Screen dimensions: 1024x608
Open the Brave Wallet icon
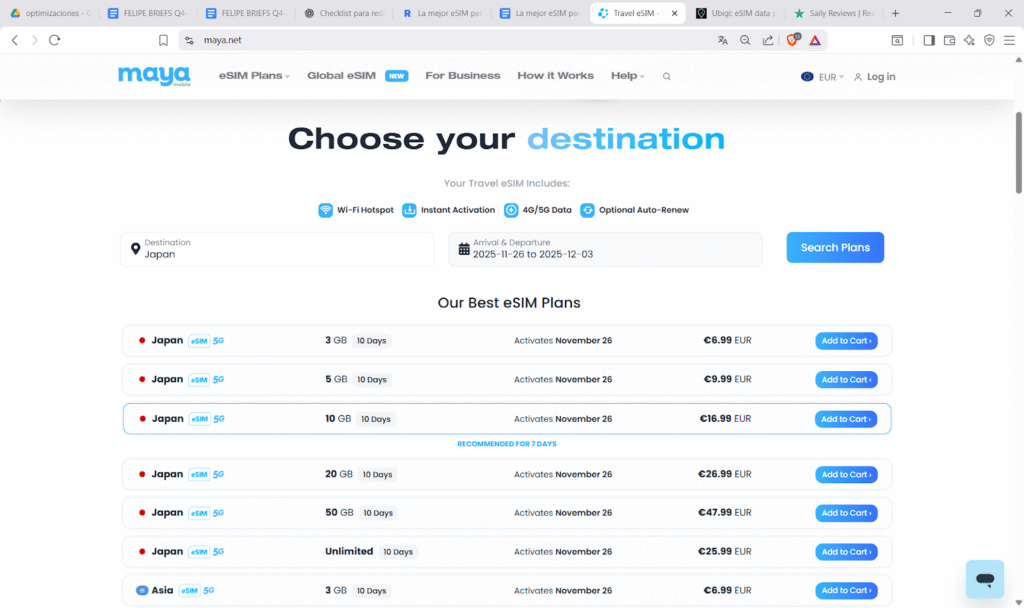(949, 40)
